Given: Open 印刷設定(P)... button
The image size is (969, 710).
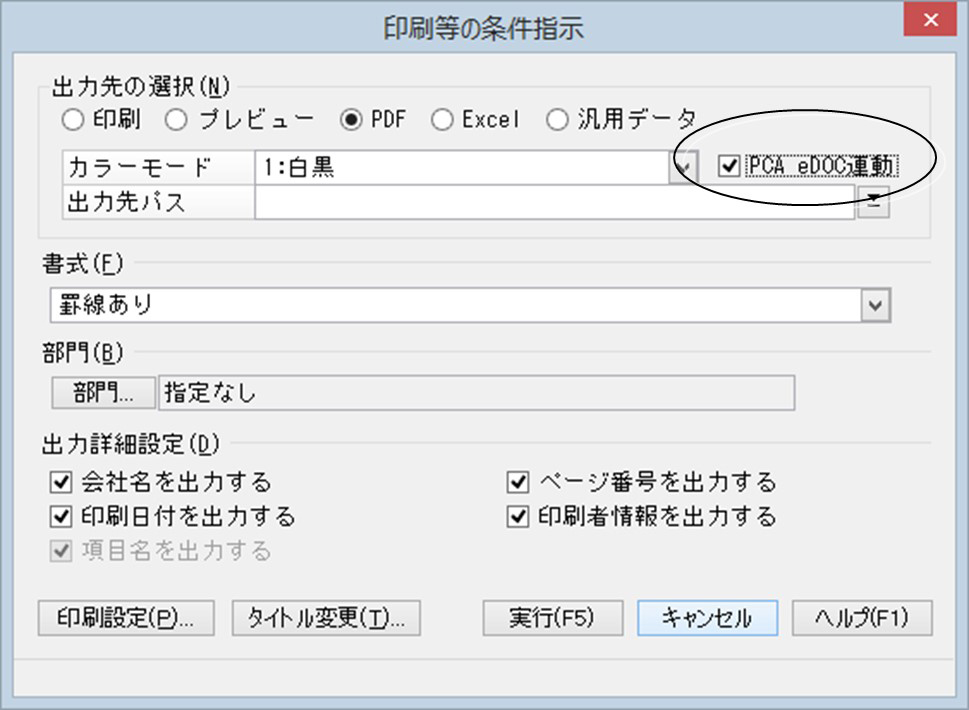Looking at the screenshot, I should click(126, 618).
